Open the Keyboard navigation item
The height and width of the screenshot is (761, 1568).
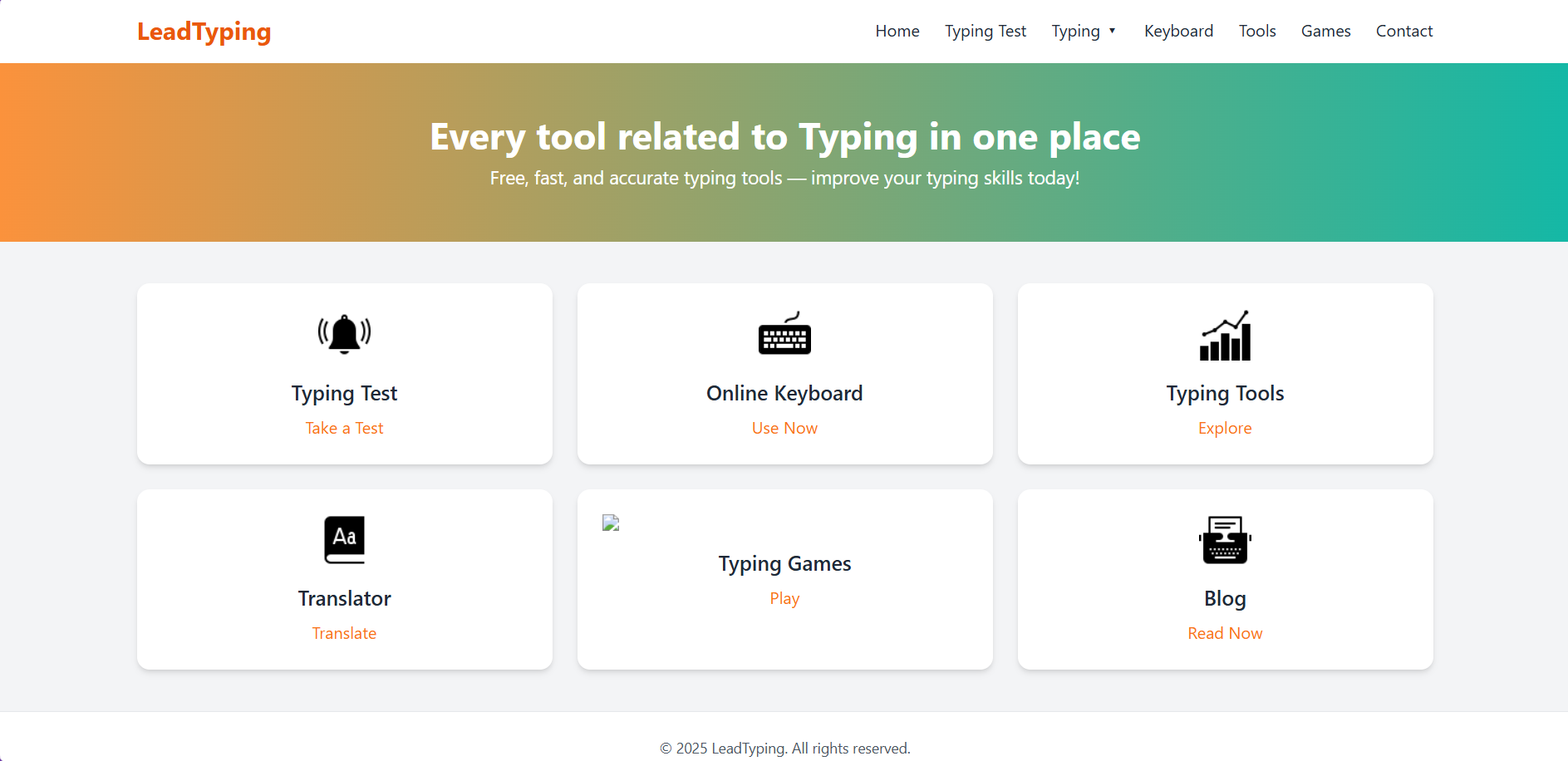point(1178,31)
